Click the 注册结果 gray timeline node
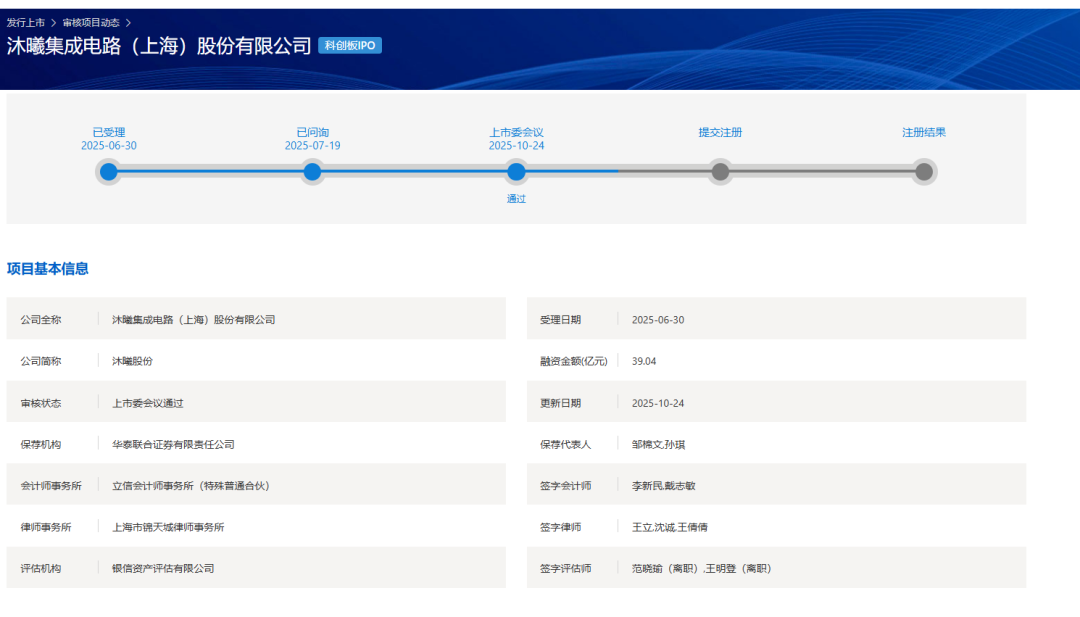The image size is (1080, 617). click(924, 172)
